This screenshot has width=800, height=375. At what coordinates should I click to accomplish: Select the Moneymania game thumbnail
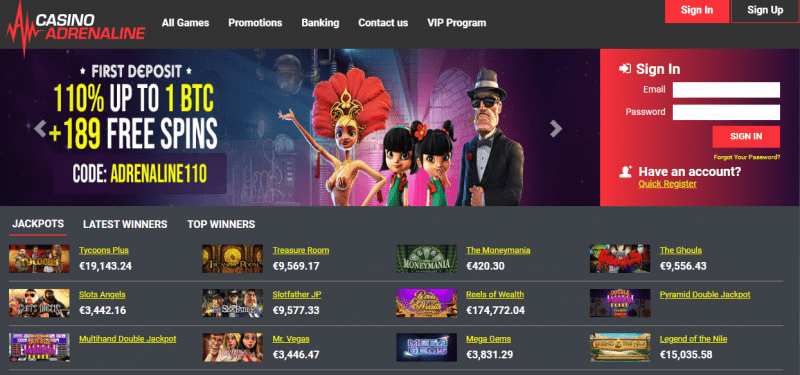[x=427, y=259]
